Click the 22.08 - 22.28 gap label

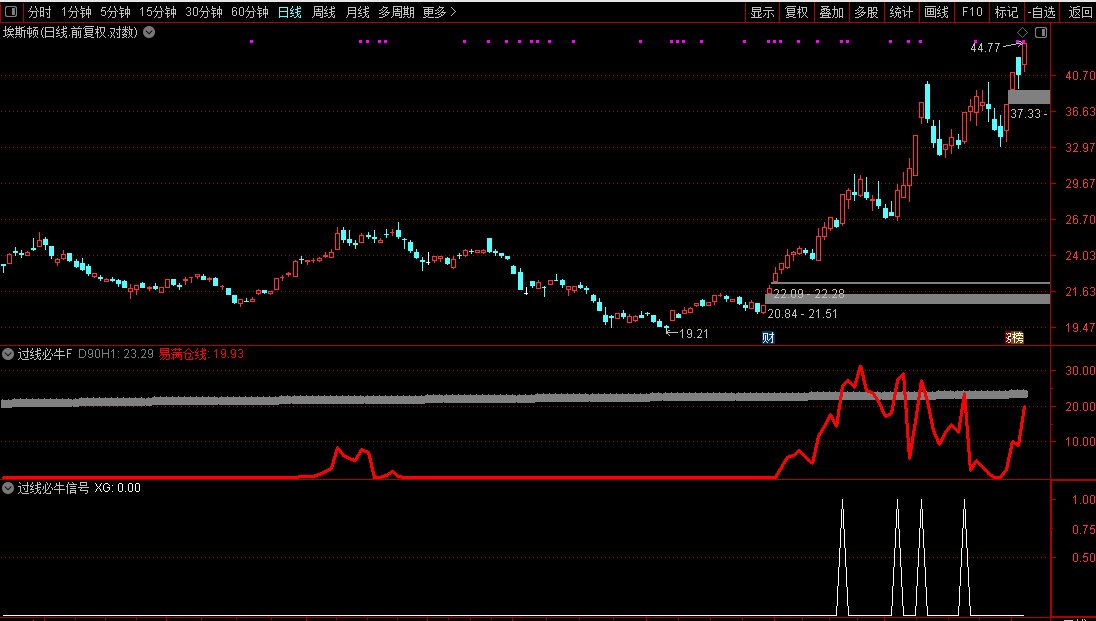click(809, 294)
